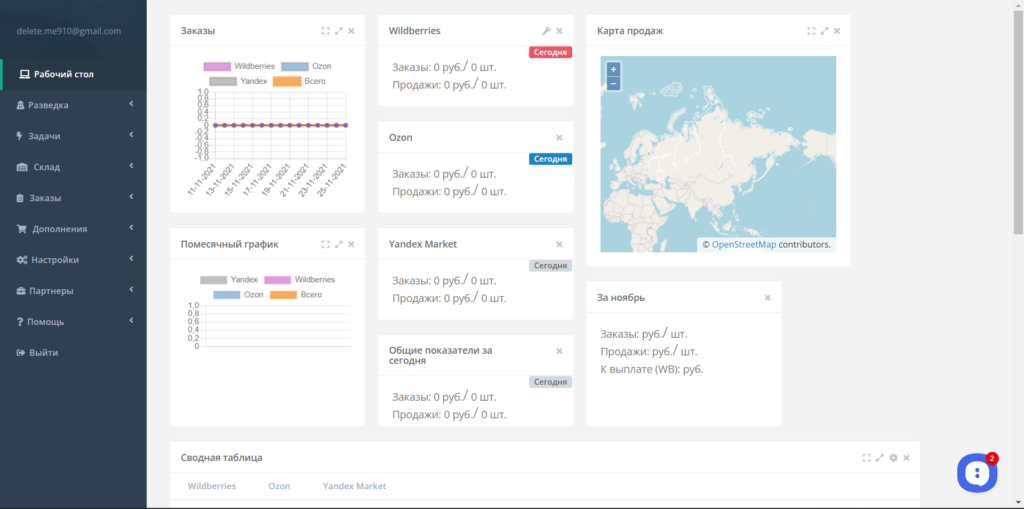Click the expand arrows icon in Карта продаж
This screenshot has width=1024, height=509.
[x=824, y=31]
